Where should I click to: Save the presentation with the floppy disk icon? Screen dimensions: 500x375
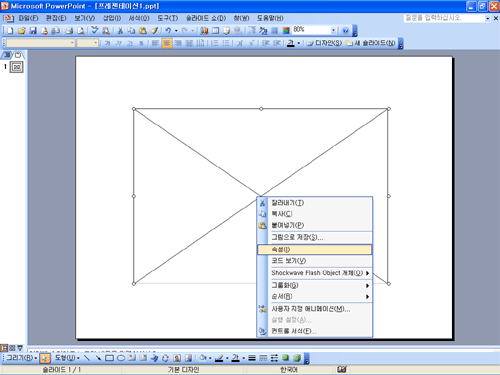[33, 31]
